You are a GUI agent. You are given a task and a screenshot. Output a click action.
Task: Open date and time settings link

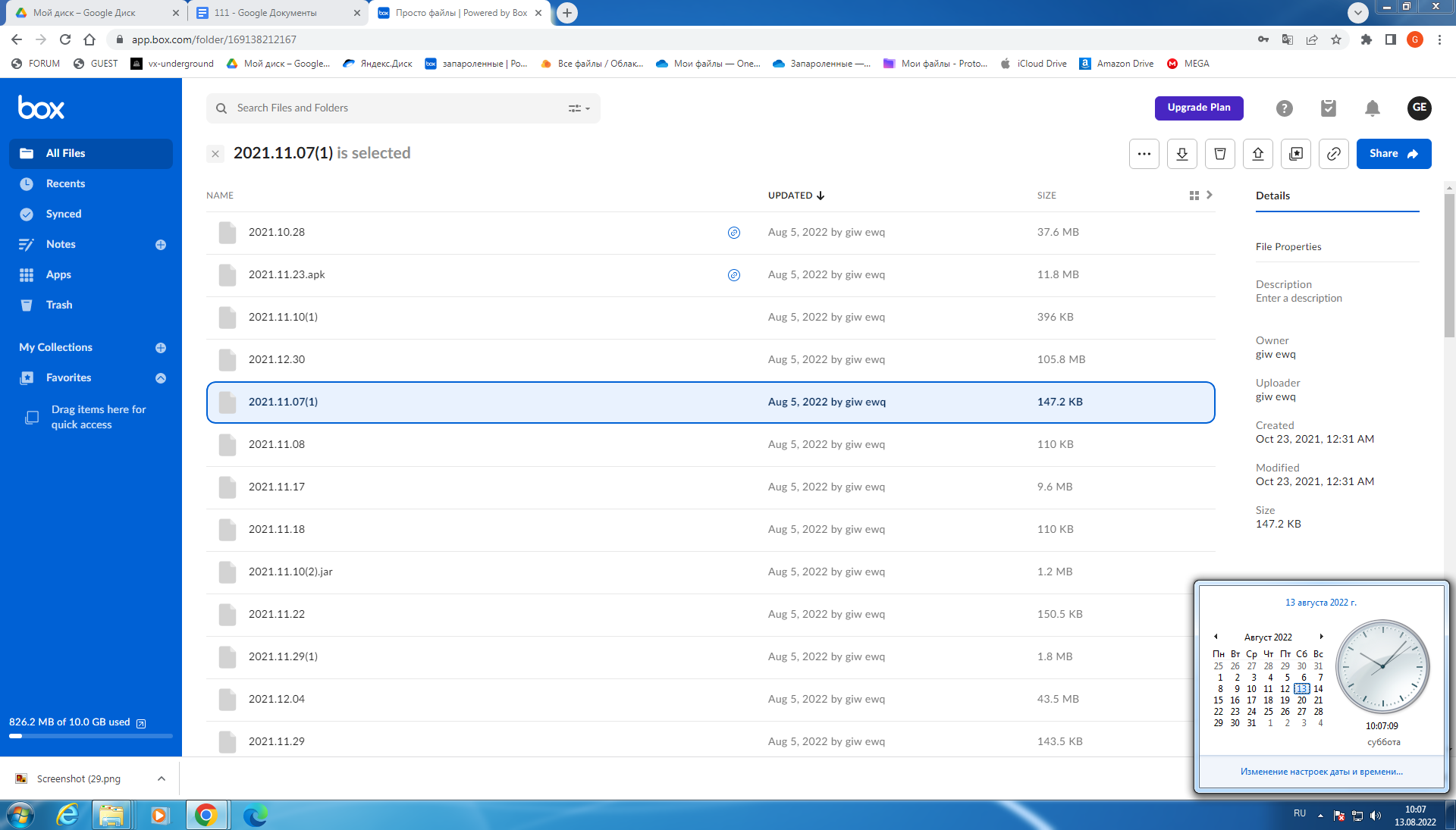[1321, 772]
